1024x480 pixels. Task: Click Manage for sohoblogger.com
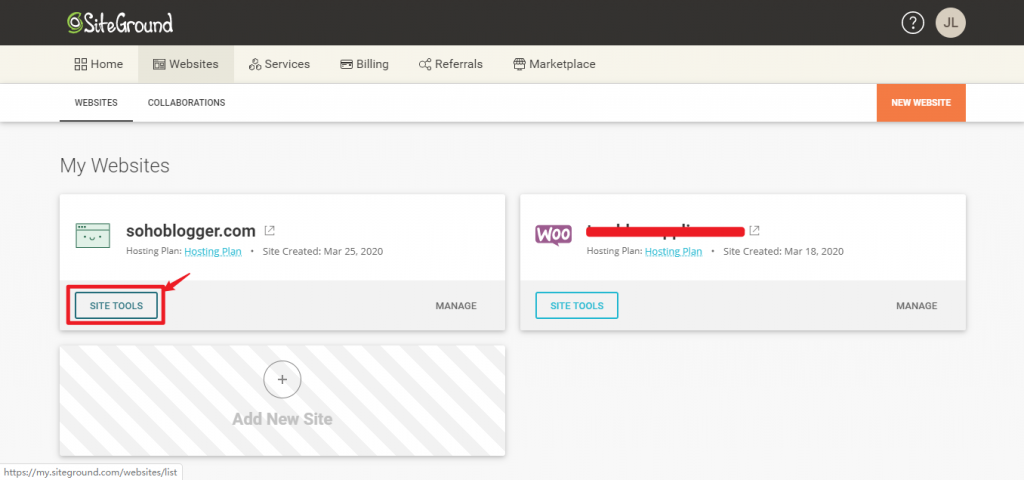point(455,305)
